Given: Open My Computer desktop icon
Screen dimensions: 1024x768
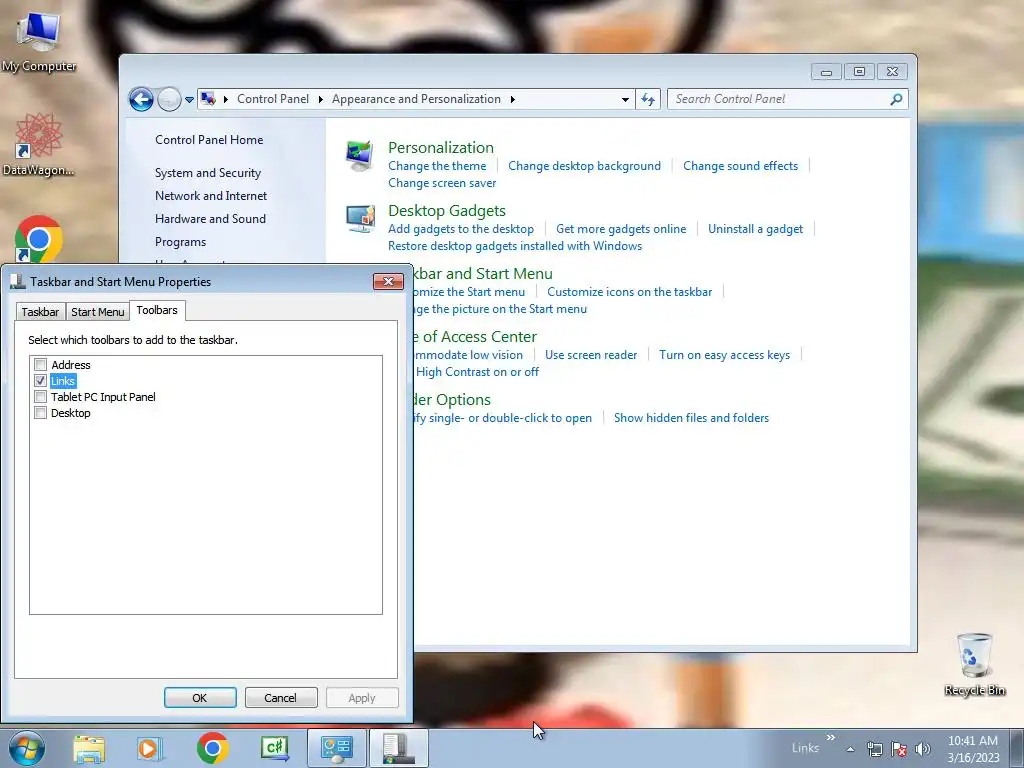Looking at the screenshot, I should pyautogui.click(x=39, y=41).
